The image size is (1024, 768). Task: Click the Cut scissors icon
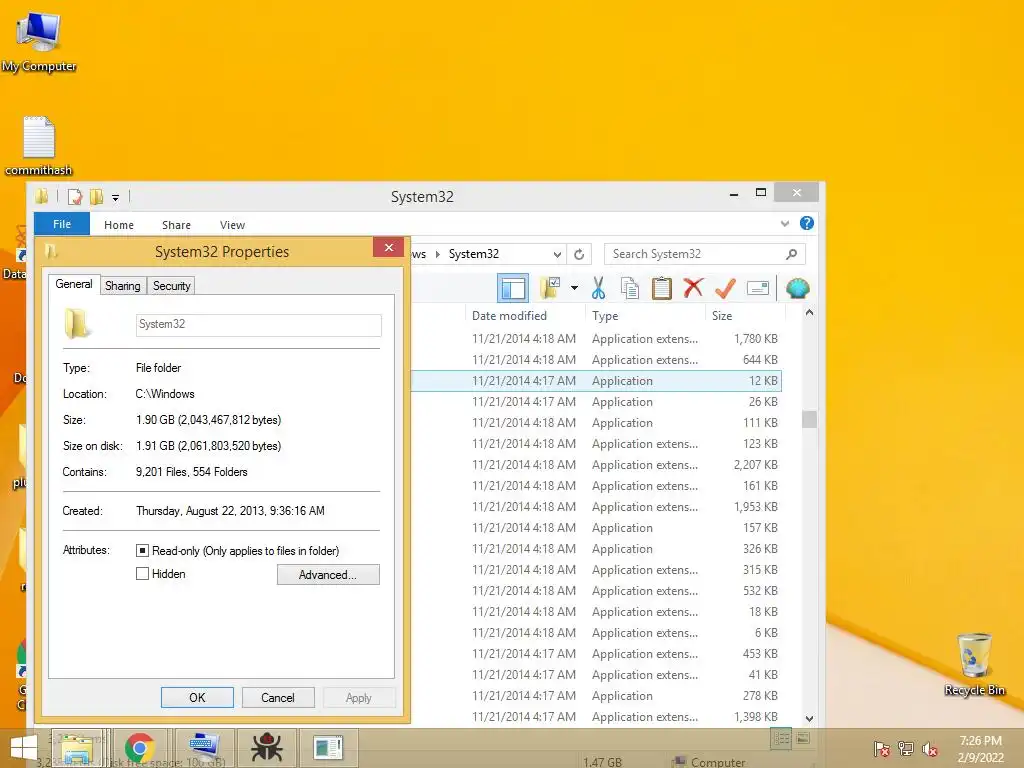pos(598,288)
